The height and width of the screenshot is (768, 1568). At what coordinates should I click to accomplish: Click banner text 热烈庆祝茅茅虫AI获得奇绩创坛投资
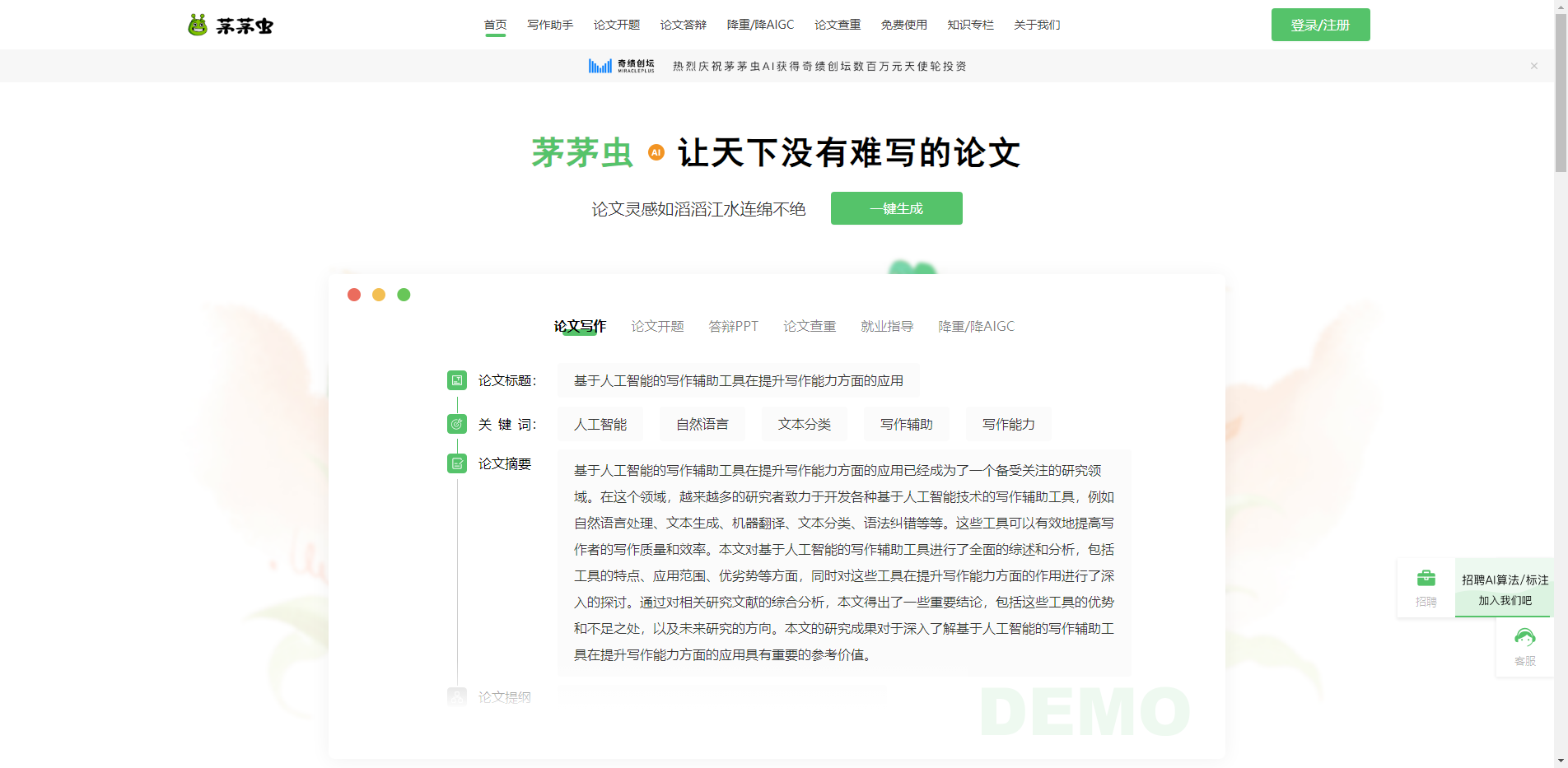click(x=819, y=66)
